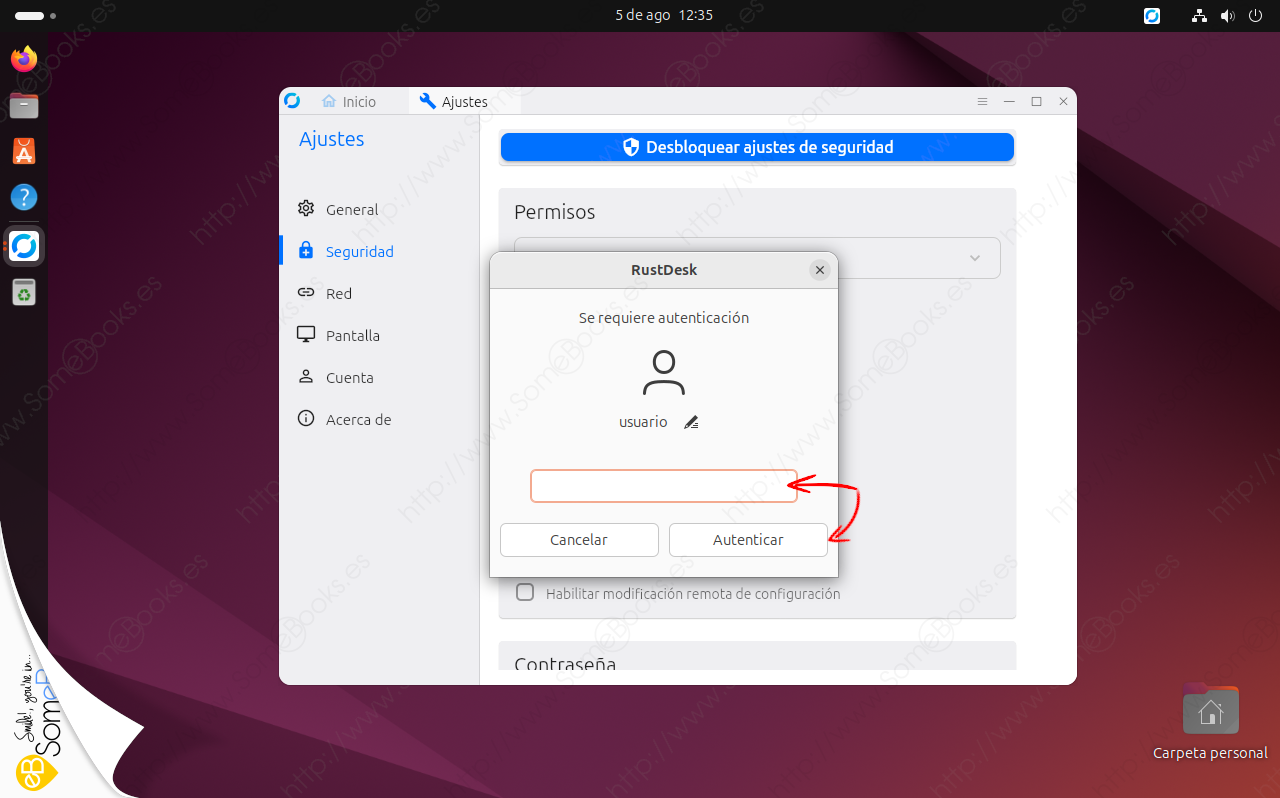Viewport: 1280px width, 798px height.
Task: Focus the password input field
Action: [664, 486]
